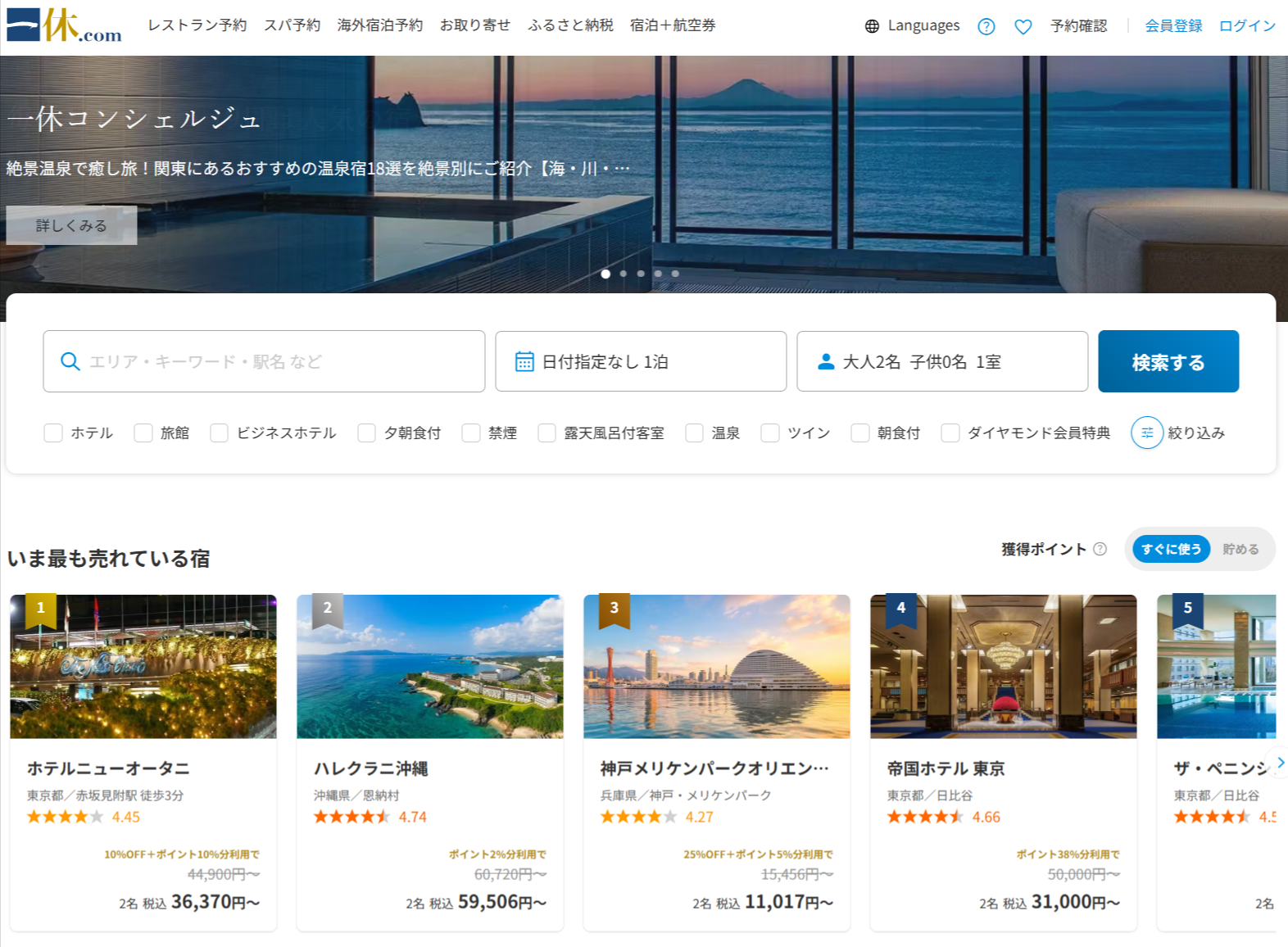Enable the 温泉 filter checkbox
This screenshot has width=1288, height=947.
coord(695,433)
